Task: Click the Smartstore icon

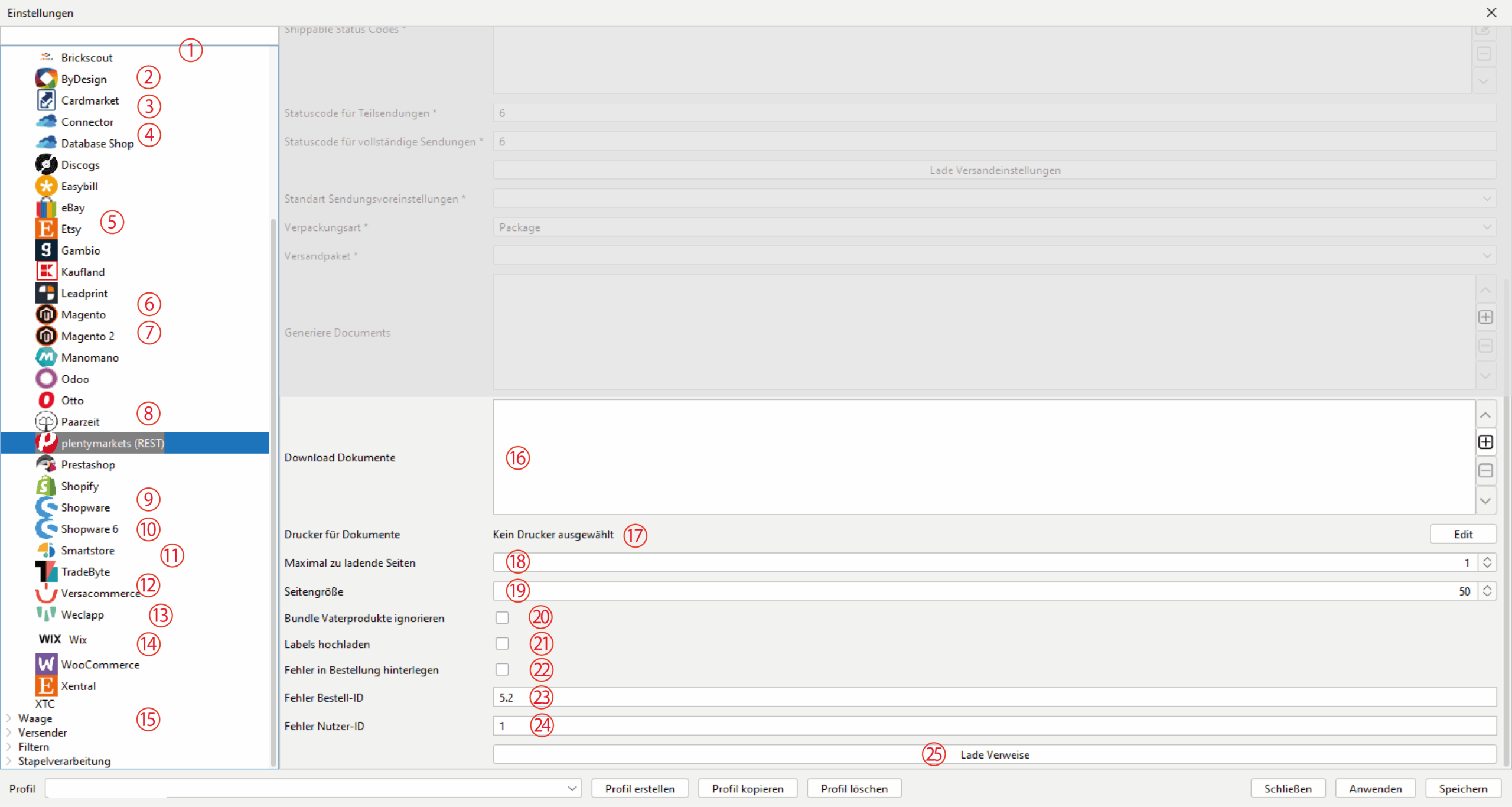Action: [x=46, y=550]
